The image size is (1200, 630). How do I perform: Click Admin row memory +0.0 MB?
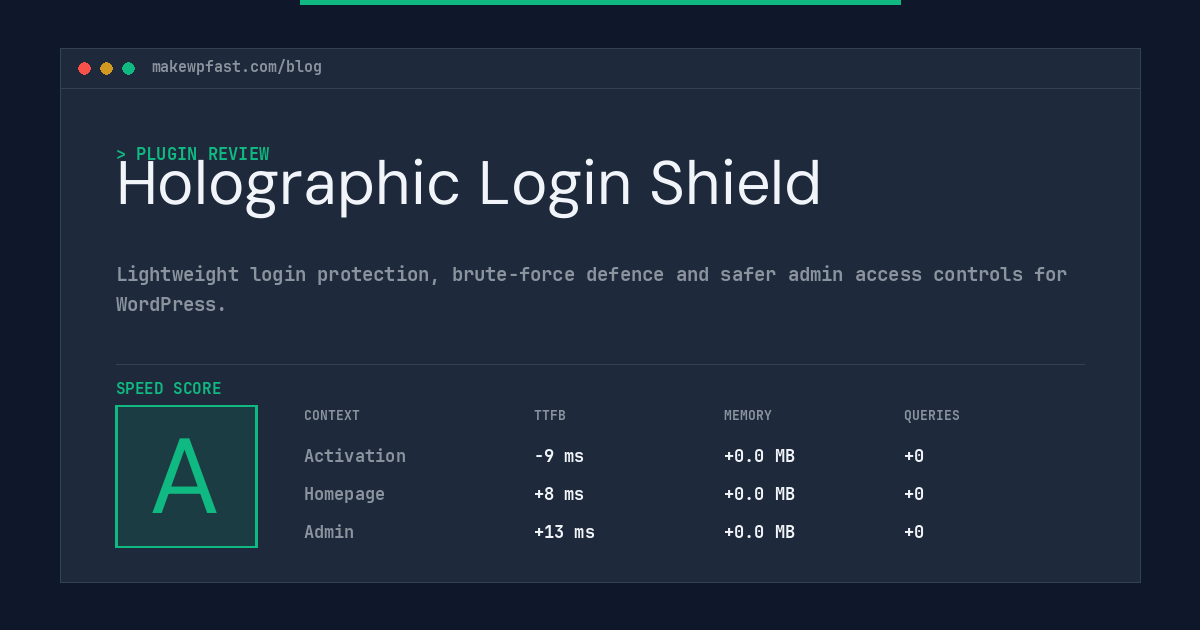[x=759, y=532]
